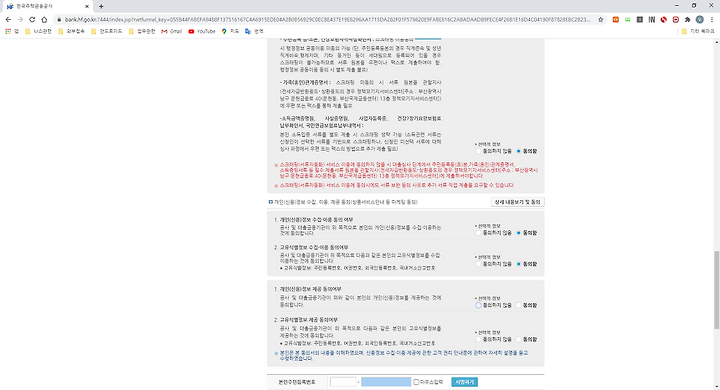Open the Chrome profile avatar
This screenshot has width=720, height=390.
coord(700,20)
